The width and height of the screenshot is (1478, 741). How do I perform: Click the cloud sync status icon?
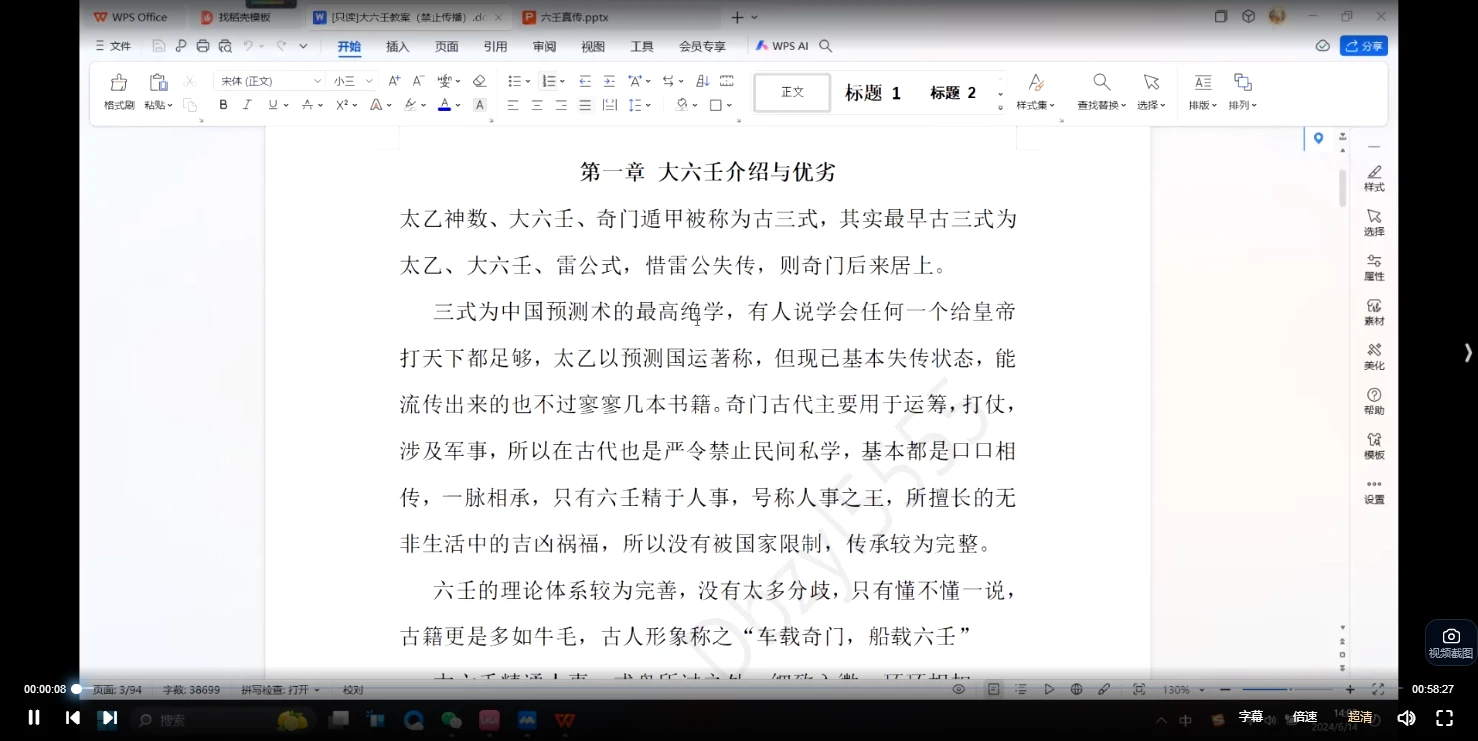click(1322, 46)
